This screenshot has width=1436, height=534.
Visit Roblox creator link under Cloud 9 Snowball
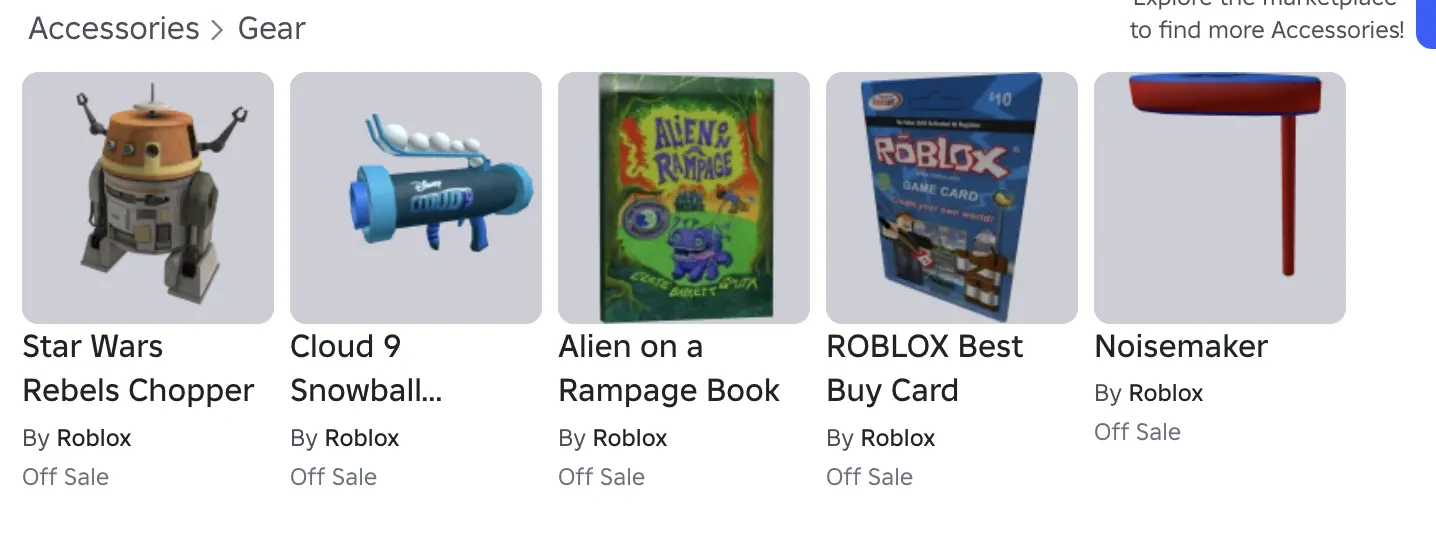[362, 438]
